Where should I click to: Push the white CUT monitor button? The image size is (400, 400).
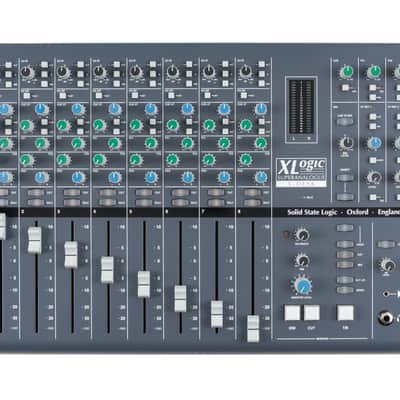click(312, 313)
